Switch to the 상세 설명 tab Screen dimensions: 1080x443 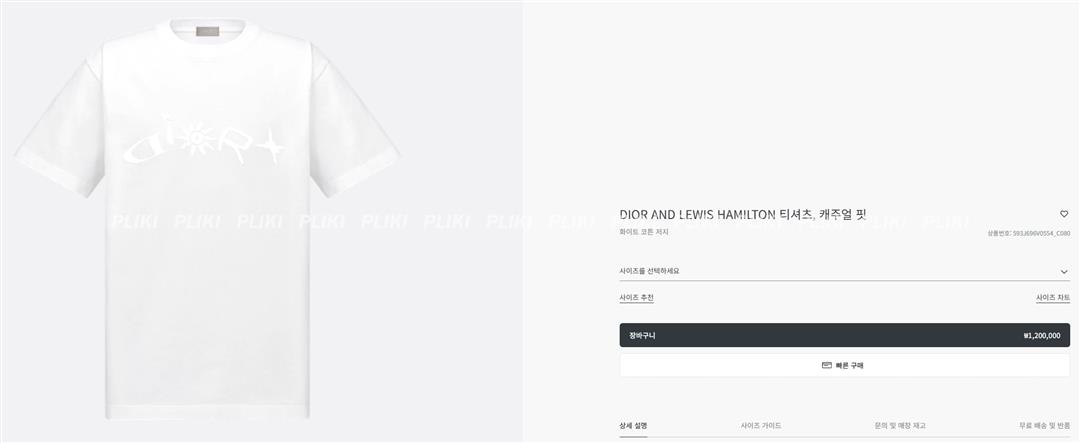[633, 426]
